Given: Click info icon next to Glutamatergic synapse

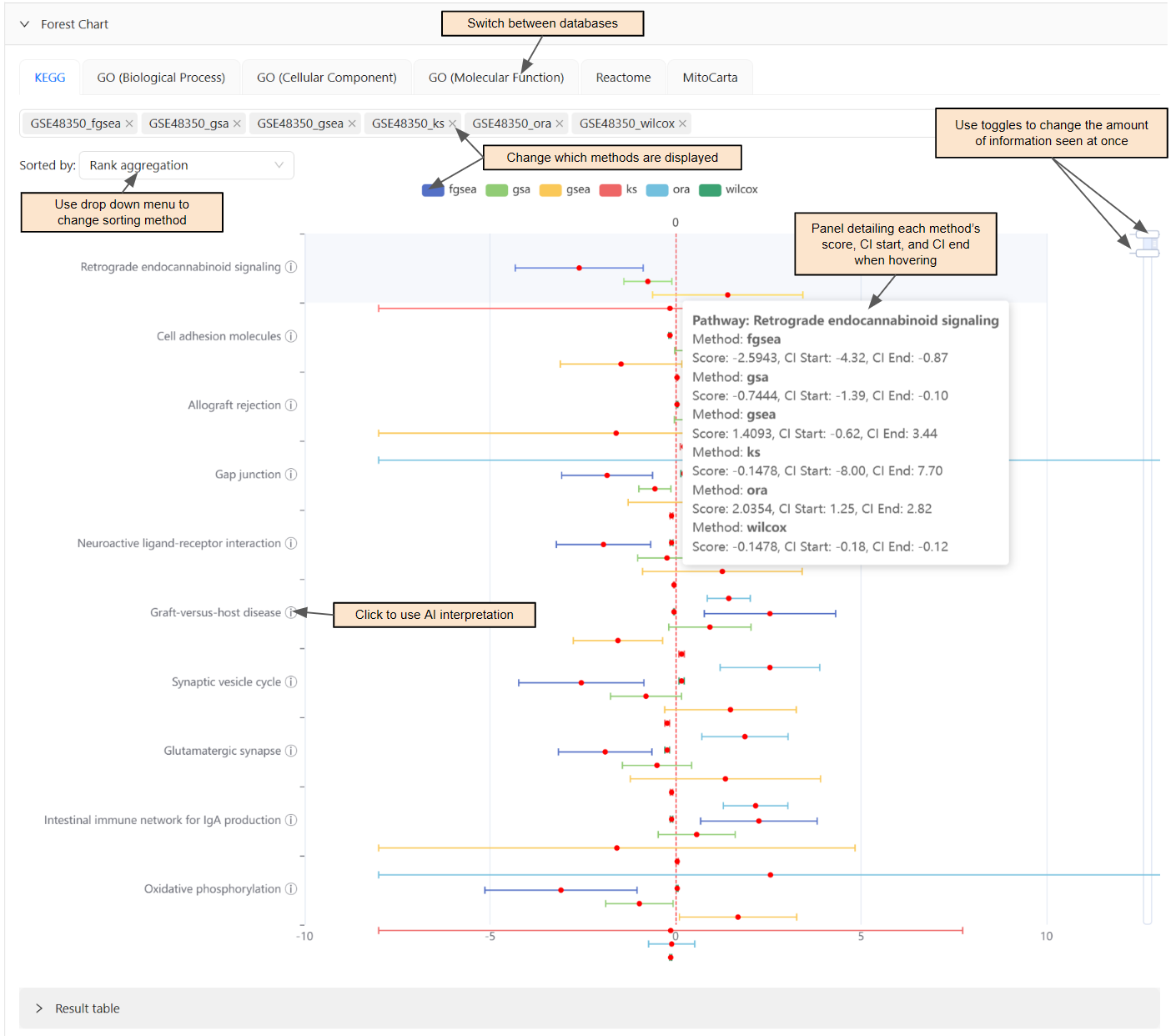Looking at the screenshot, I should coord(291,751).
